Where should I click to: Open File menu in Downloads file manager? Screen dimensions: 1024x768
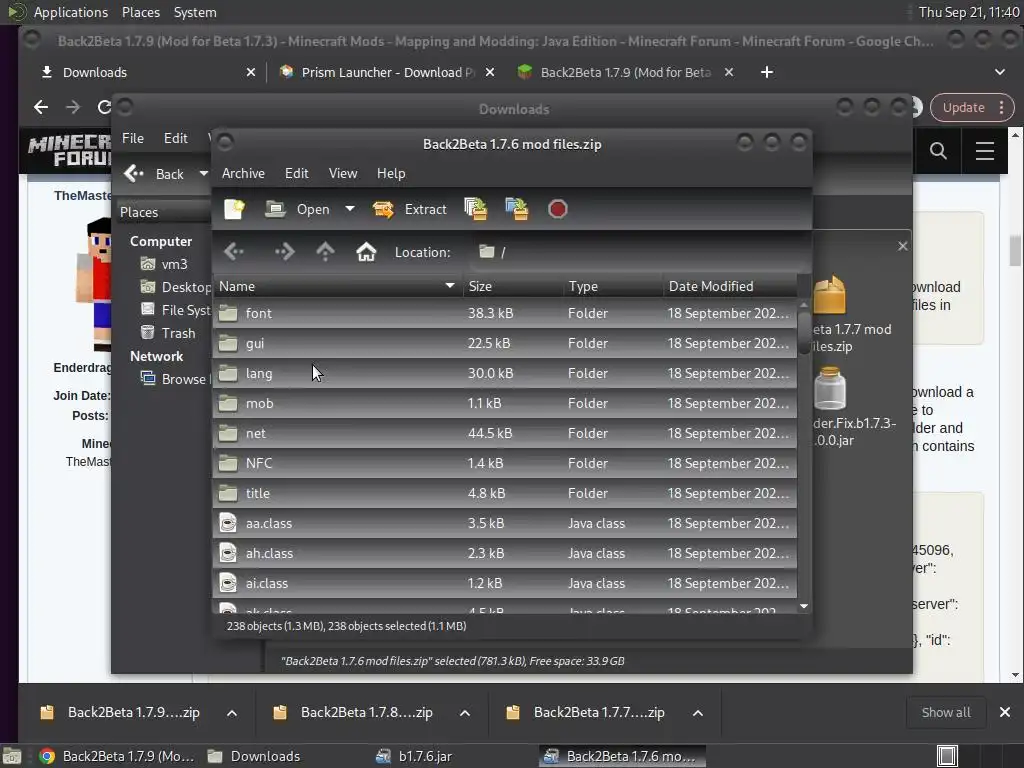pyautogui.click(x=133, y=138)
